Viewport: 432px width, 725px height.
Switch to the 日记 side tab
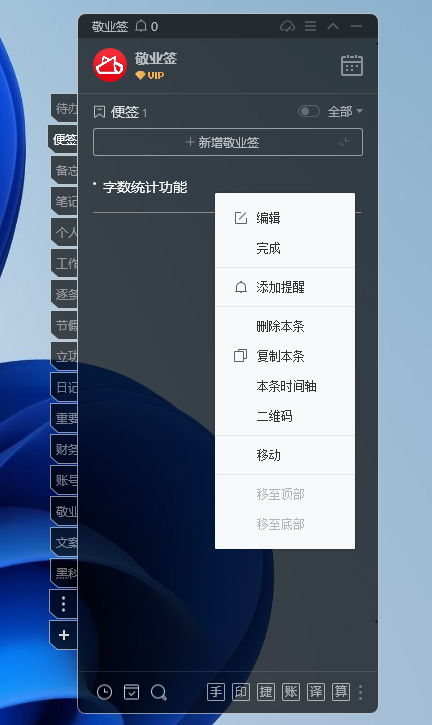click(64, 387)
